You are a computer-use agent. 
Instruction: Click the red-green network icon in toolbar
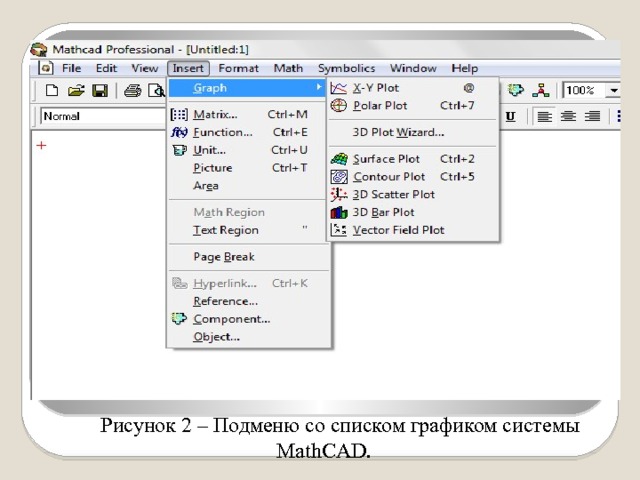(x=540, y=90)
